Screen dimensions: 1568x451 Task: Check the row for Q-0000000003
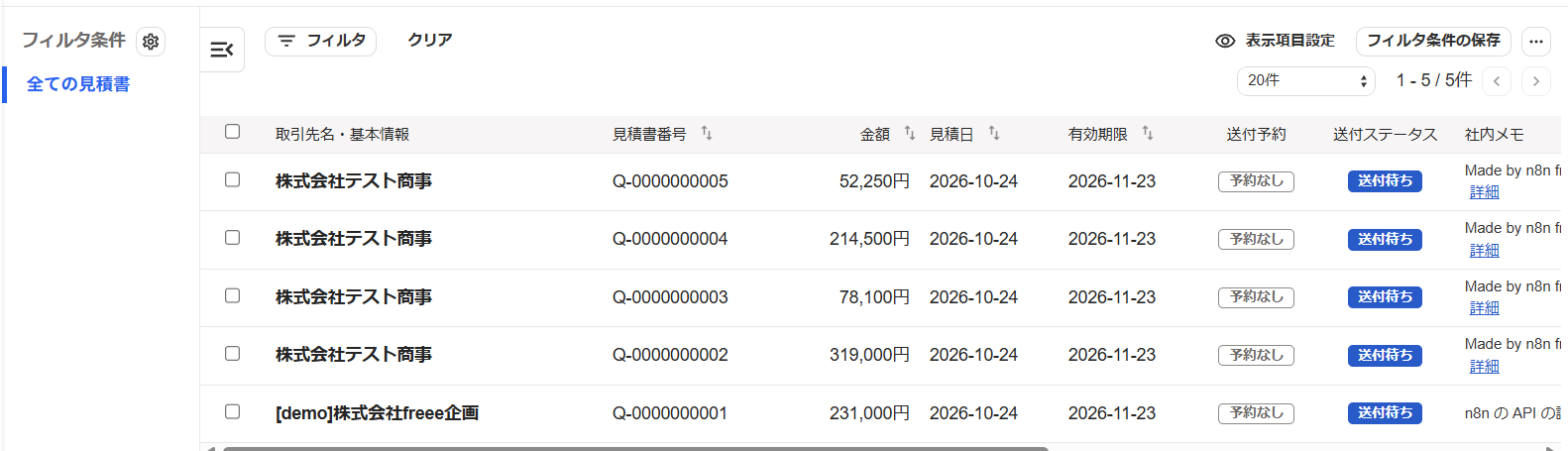[x=232, y=295]
